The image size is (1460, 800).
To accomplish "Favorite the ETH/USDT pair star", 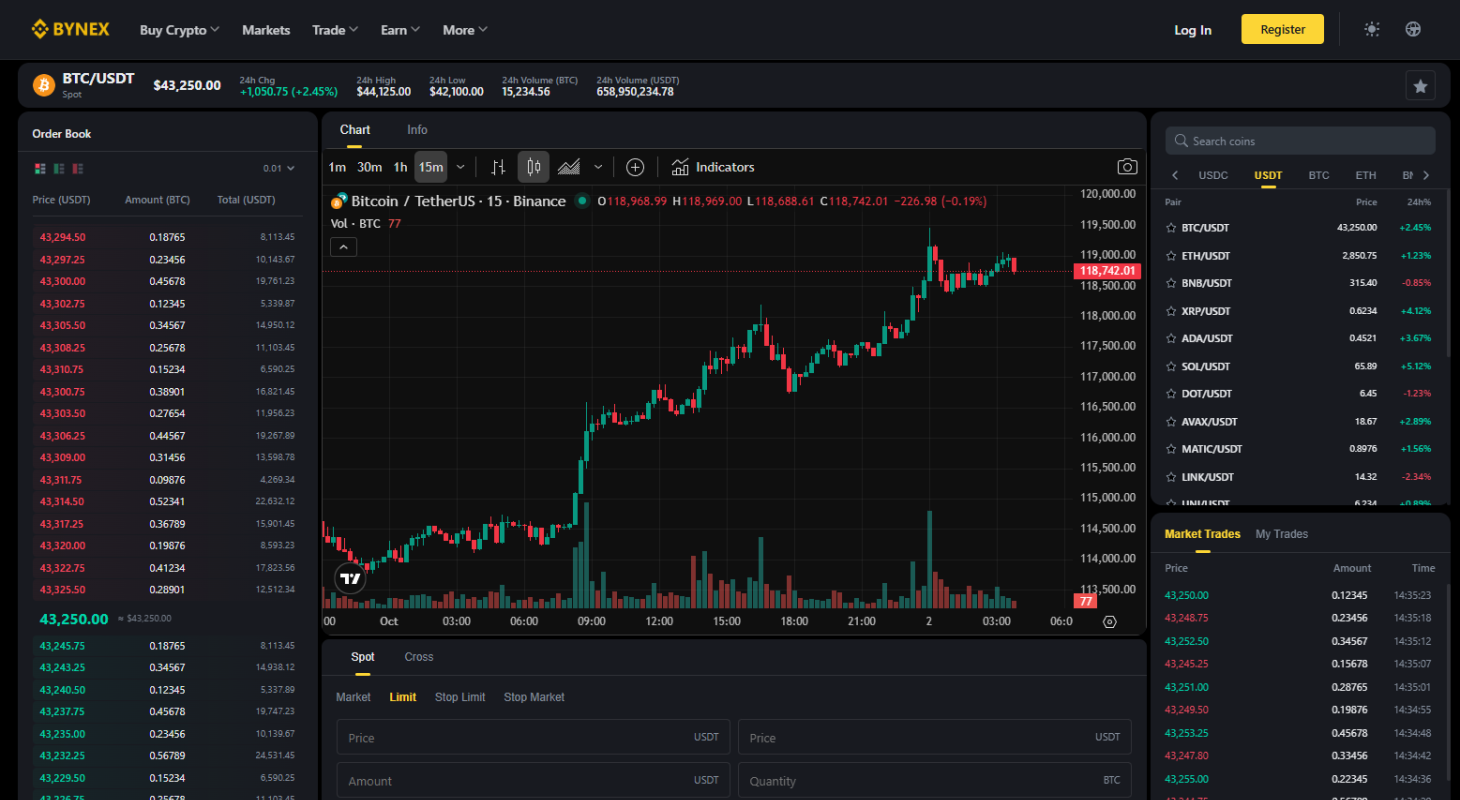I will coord(1171,256).
